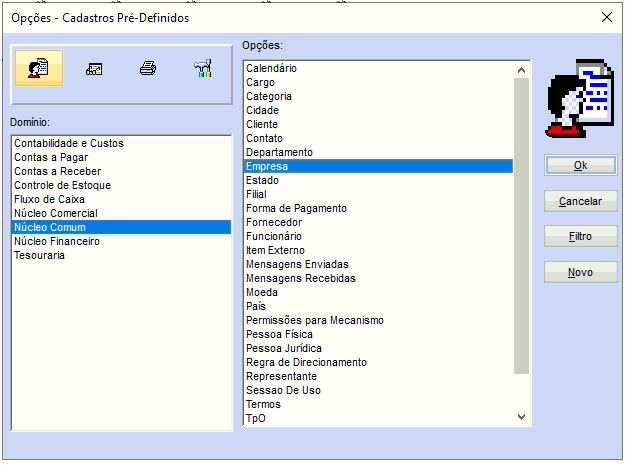Open the Filtro button
This screenshot has width=626, height=465.
point(580,237)
